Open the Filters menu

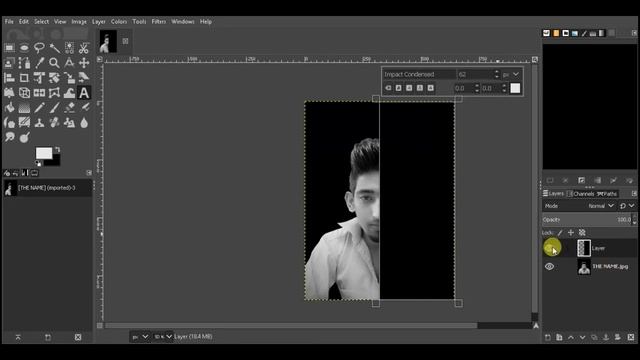[x=159, y=22]
